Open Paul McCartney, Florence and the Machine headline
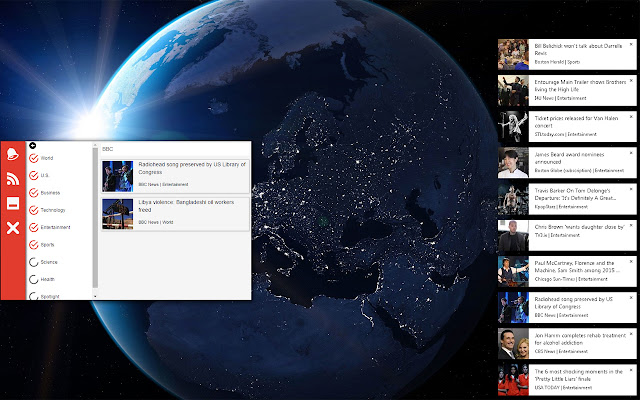The height and width of the screenshot is (400, 640). tap(577, 267)
